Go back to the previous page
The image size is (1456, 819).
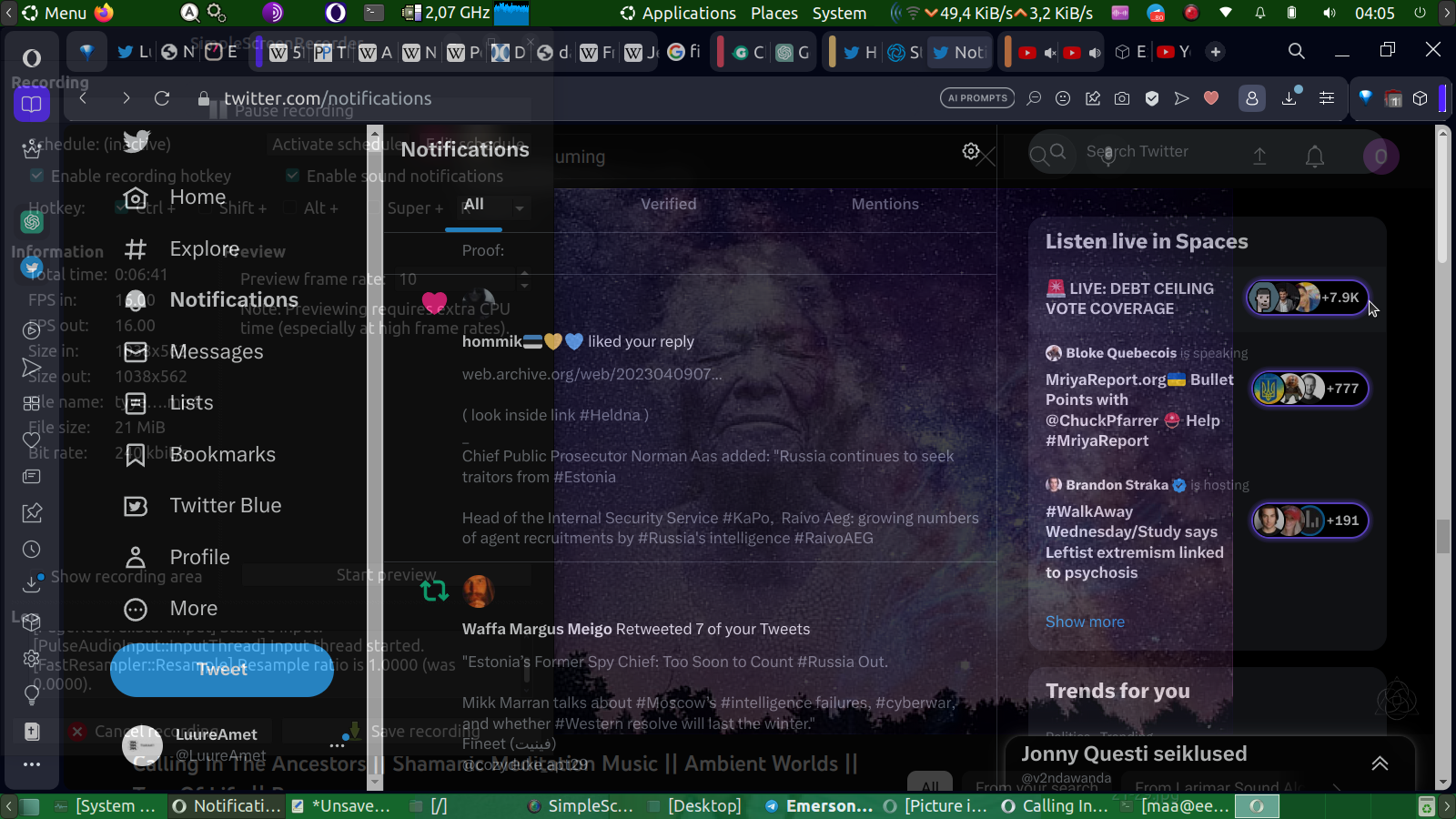tap(83, 98)
